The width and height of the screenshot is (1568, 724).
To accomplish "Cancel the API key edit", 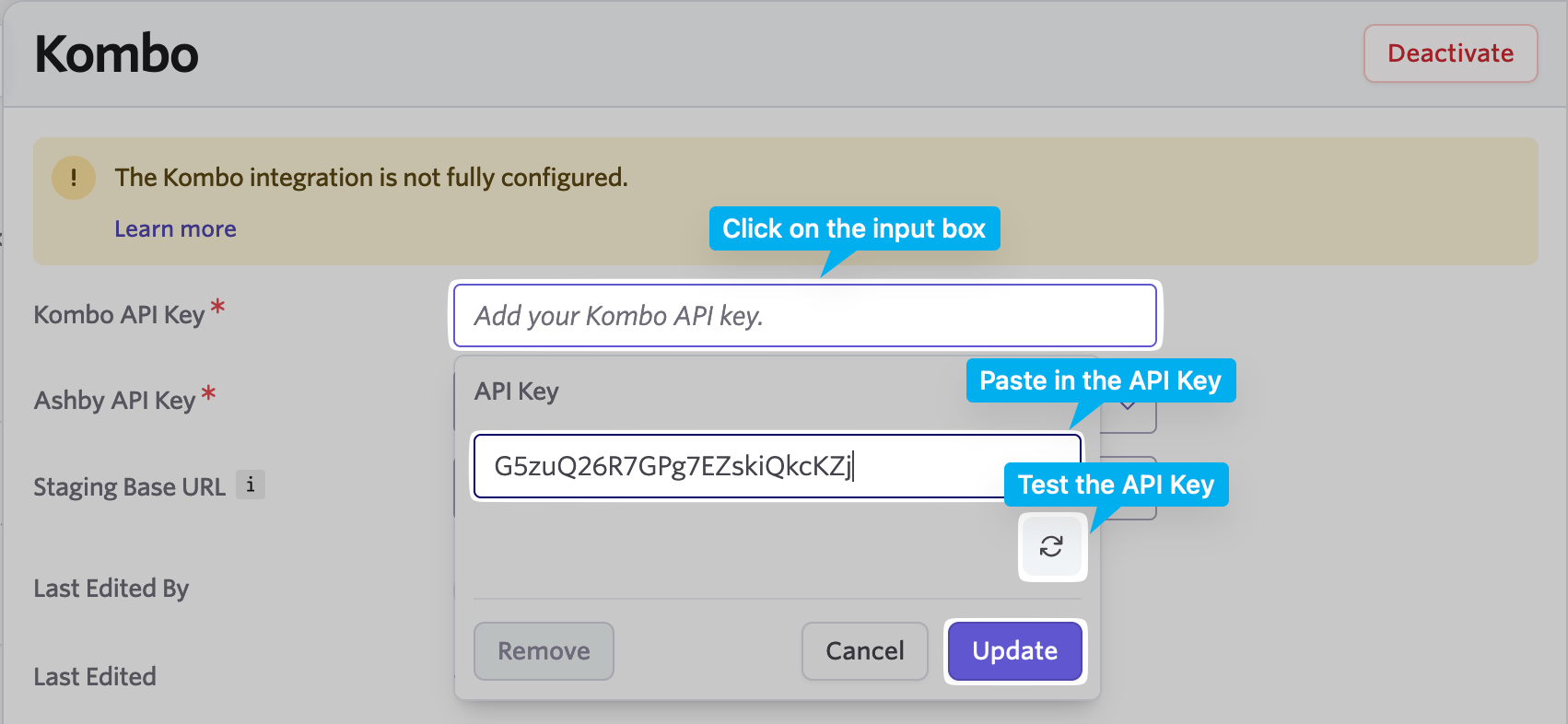I will [864, 651].
